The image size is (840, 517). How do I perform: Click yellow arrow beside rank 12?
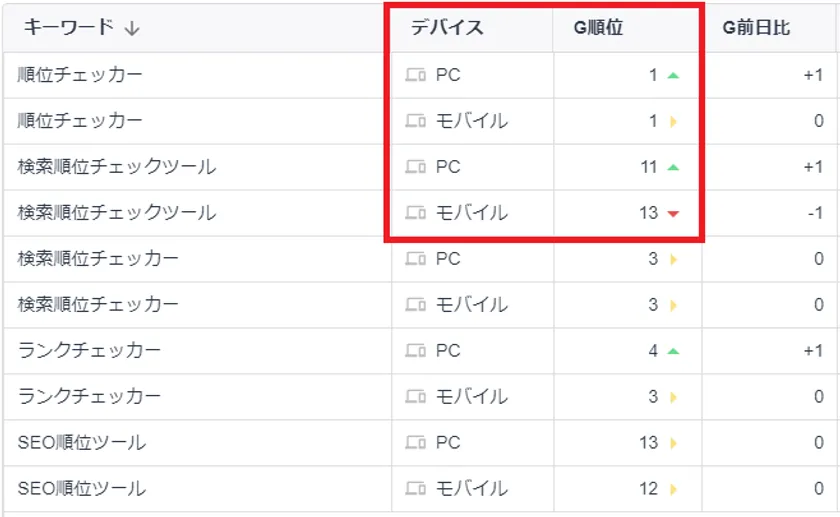(x=673, y=489)
